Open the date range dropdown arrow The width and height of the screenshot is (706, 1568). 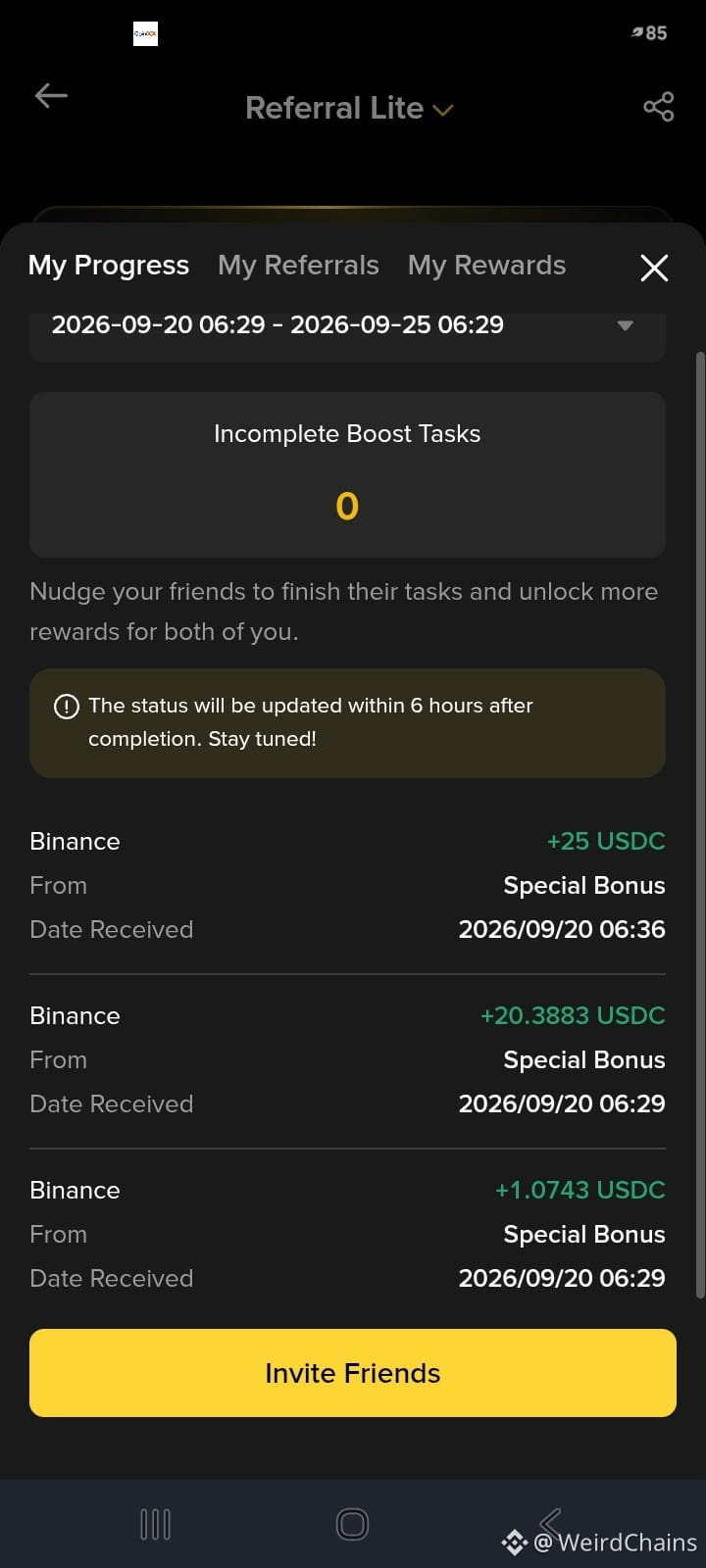625,325
